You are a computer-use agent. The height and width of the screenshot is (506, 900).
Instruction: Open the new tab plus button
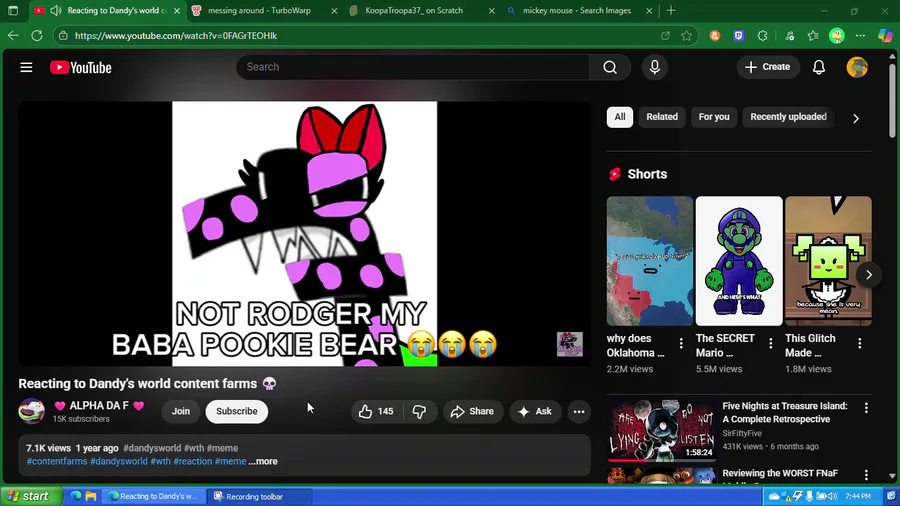671,10
